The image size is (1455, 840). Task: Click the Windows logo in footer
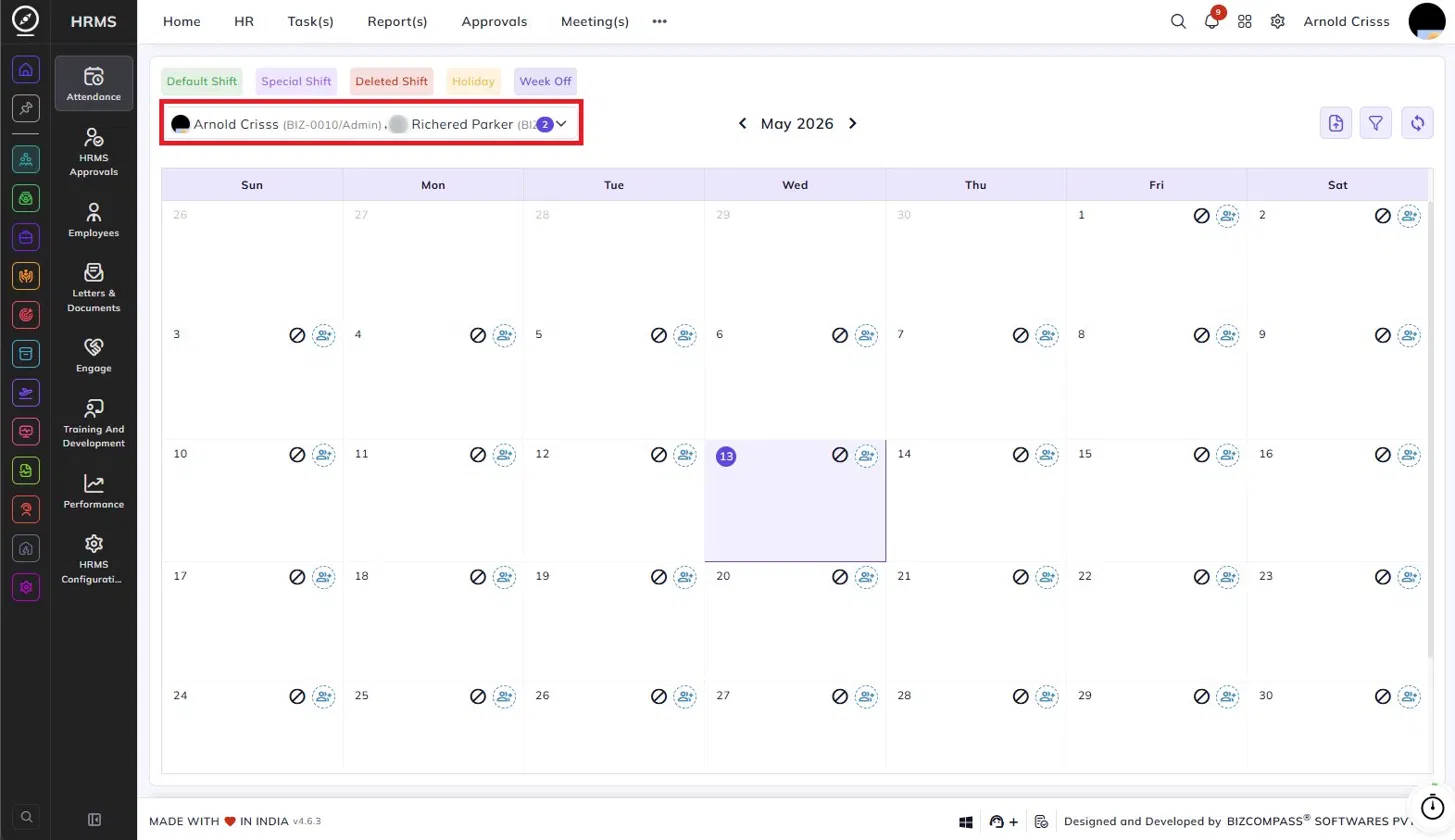(966, 822)
